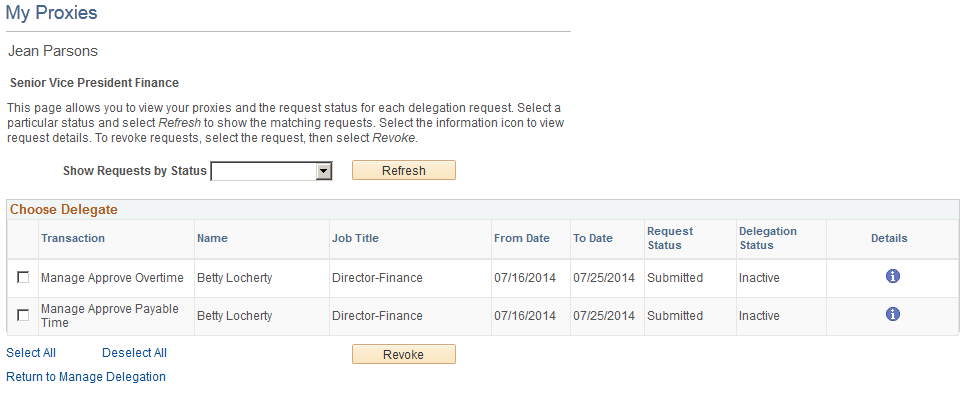Expand the Show Requests by Status dropdown

pyautogui.click(x=272, y=171)
